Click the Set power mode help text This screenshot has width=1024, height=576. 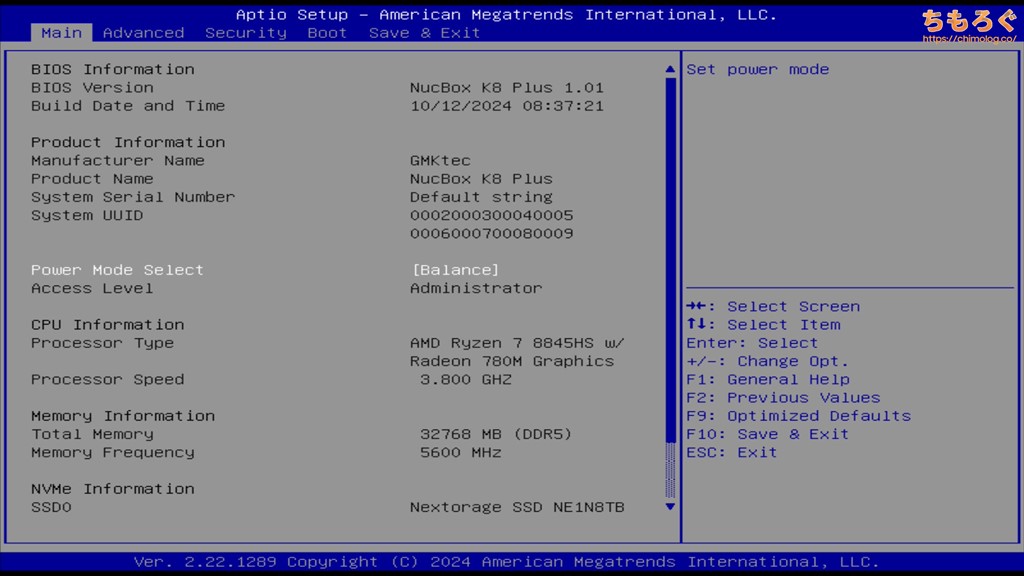758,69
